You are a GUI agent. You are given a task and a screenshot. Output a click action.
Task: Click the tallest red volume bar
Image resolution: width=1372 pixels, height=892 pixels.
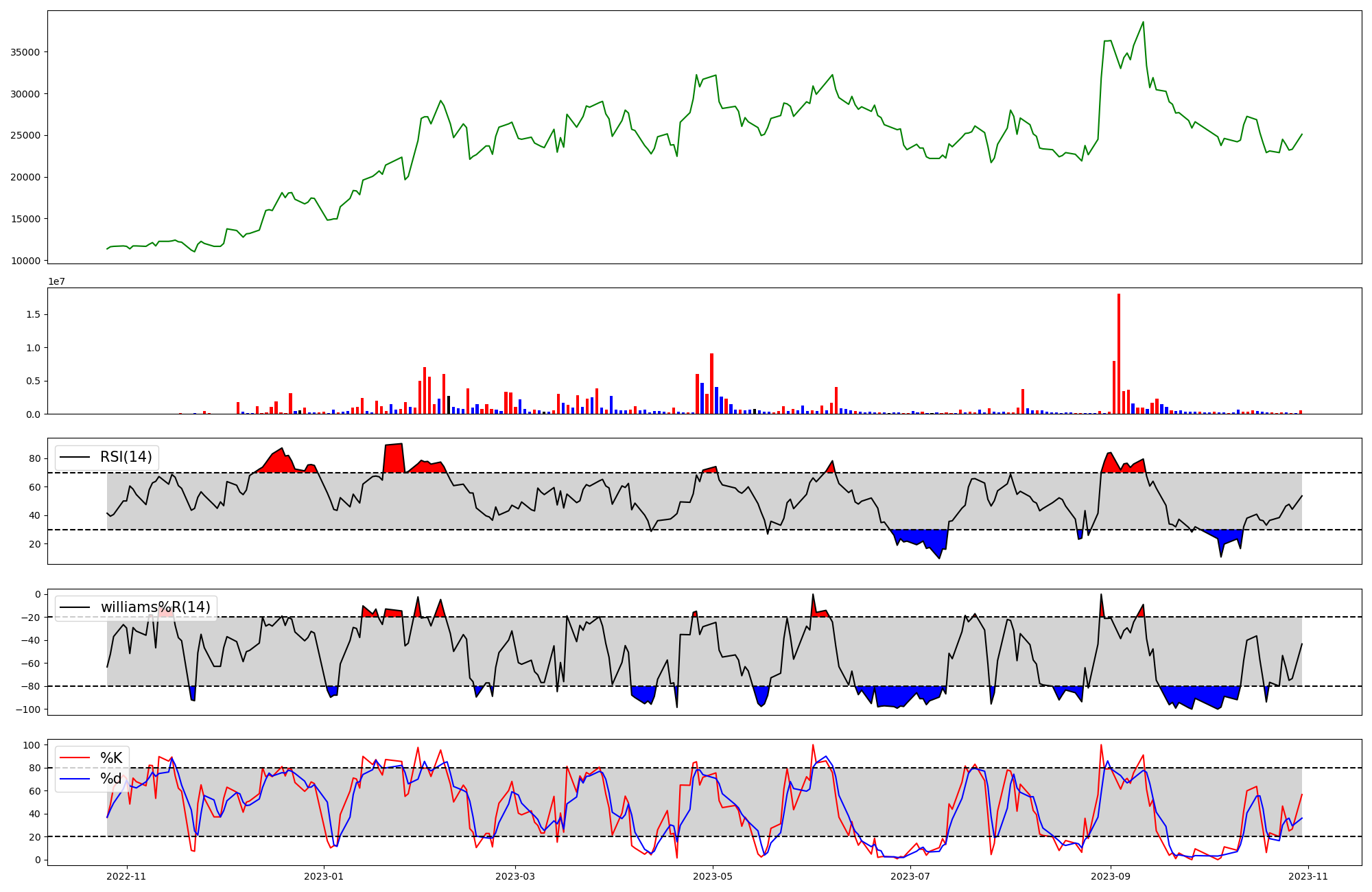(1119, 353)
